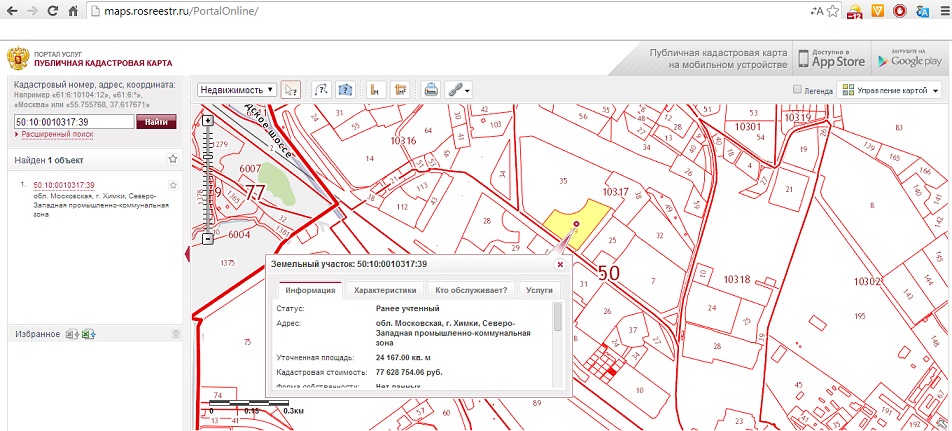Click the value 77 628 754.06 руб.
Image resolution: width=952 pixels, height=431 pixels.
pos(409,372)
